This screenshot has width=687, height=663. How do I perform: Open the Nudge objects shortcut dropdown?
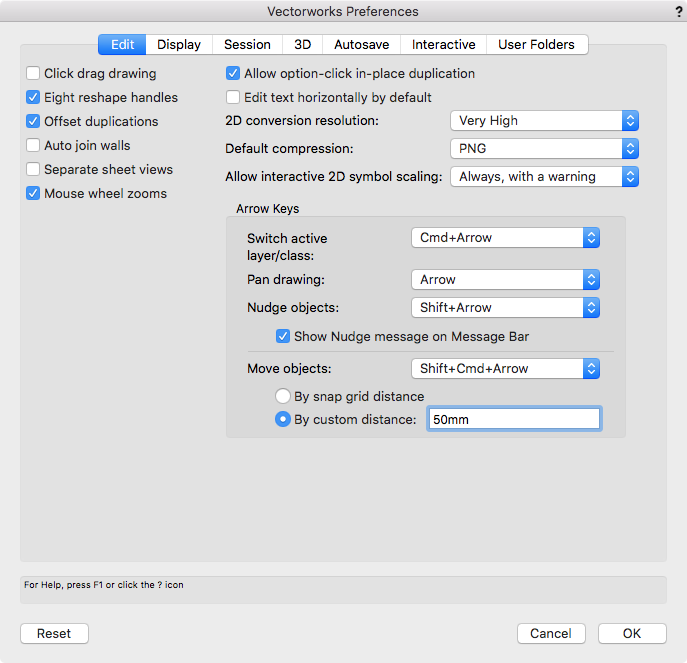(x=505, y=307)
